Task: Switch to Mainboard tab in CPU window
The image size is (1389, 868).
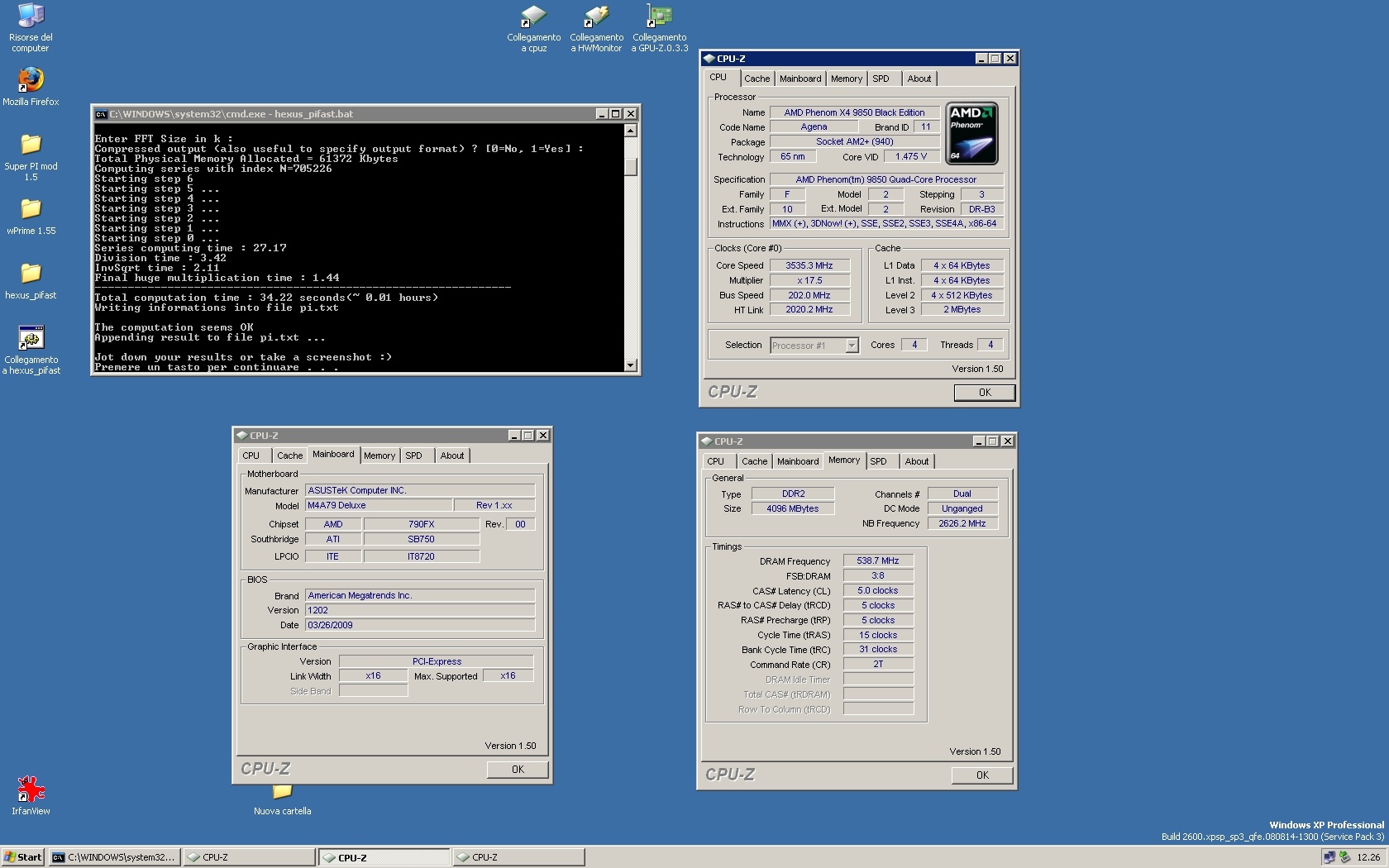Action: (800, 79)
